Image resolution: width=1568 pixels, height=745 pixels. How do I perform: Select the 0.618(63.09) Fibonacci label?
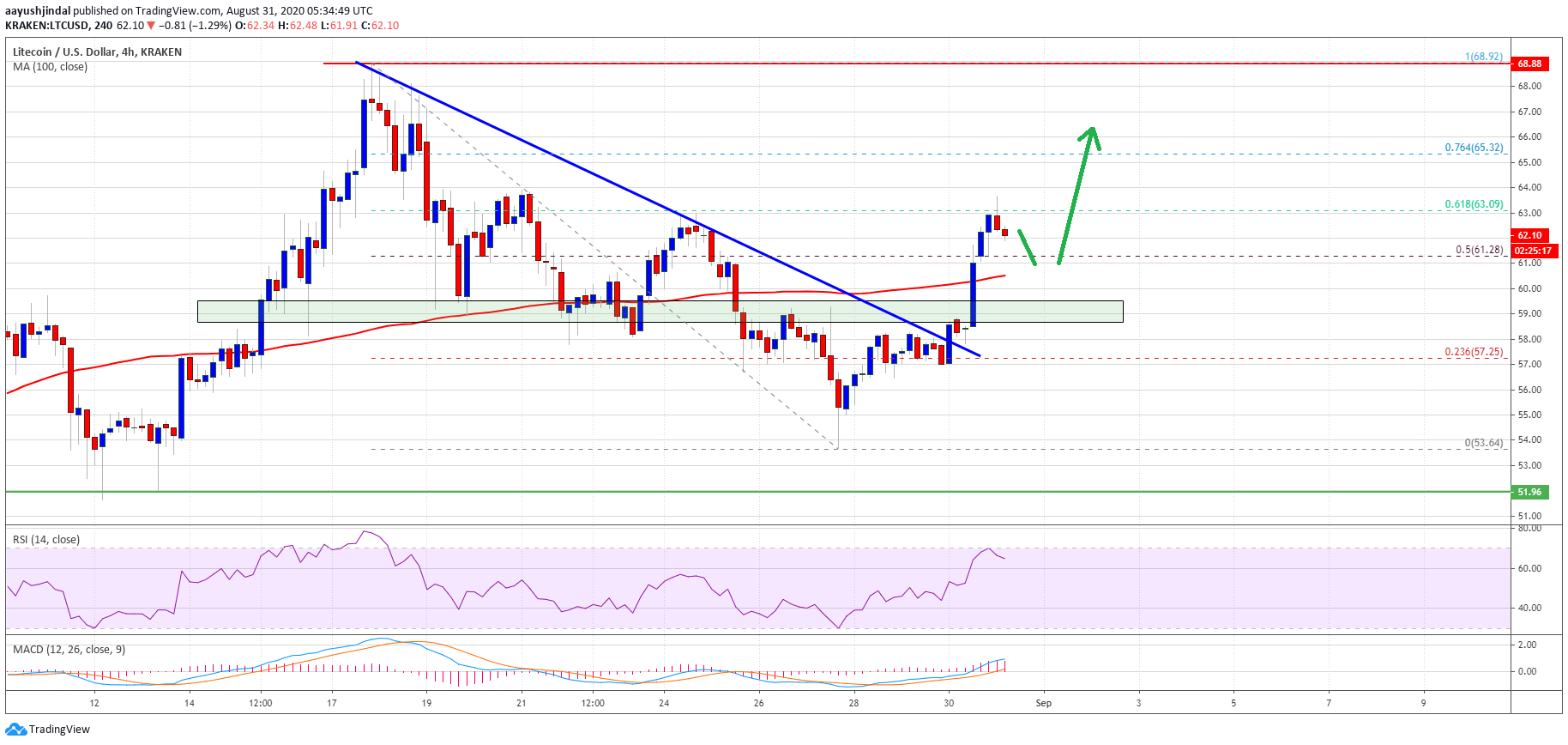[x=1474, y=204]
